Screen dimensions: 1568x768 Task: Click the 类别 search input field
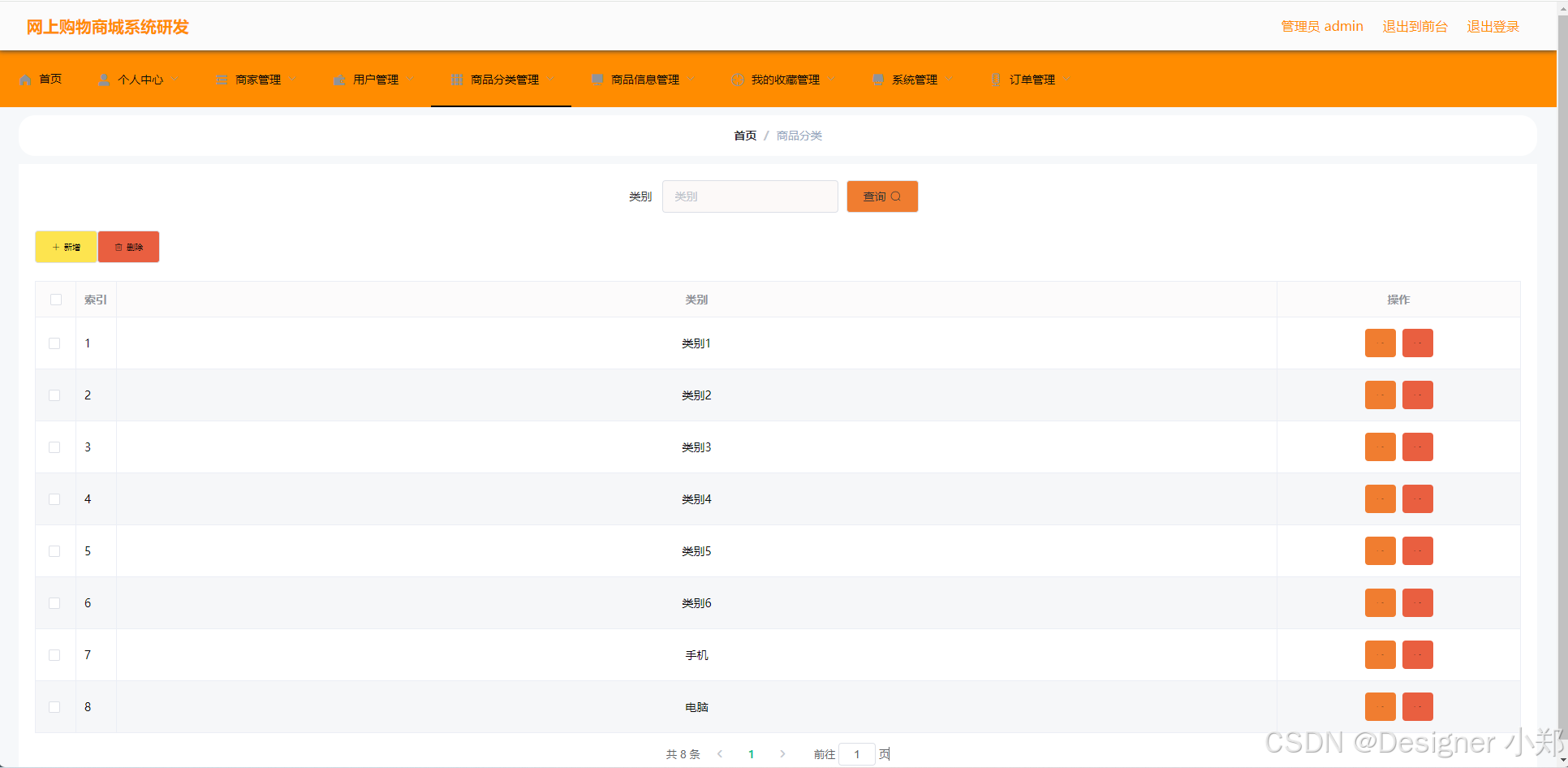(750, 196)
